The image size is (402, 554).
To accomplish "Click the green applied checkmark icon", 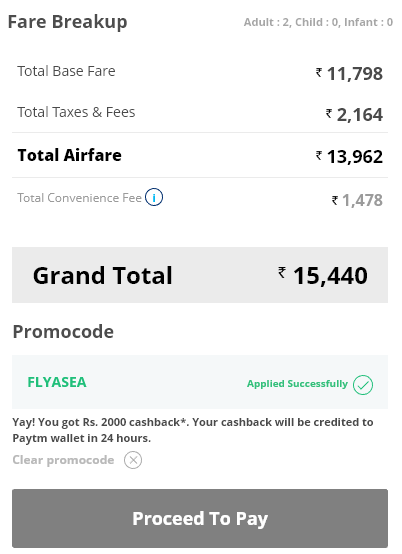I will (363, 385).
